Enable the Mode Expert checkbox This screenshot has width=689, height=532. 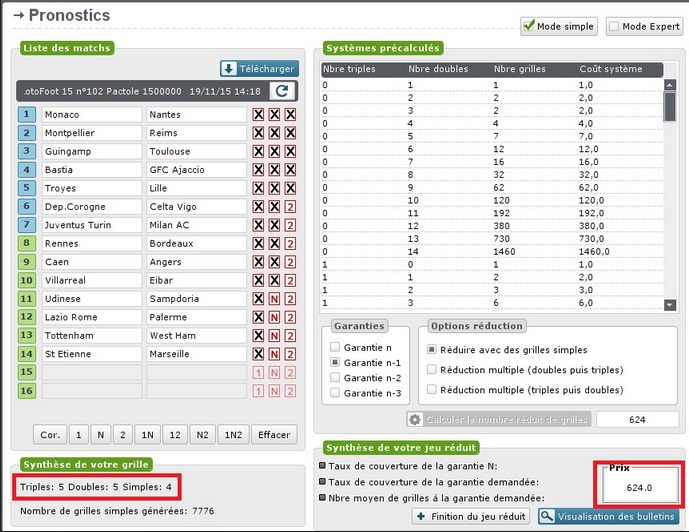point(614,27)
